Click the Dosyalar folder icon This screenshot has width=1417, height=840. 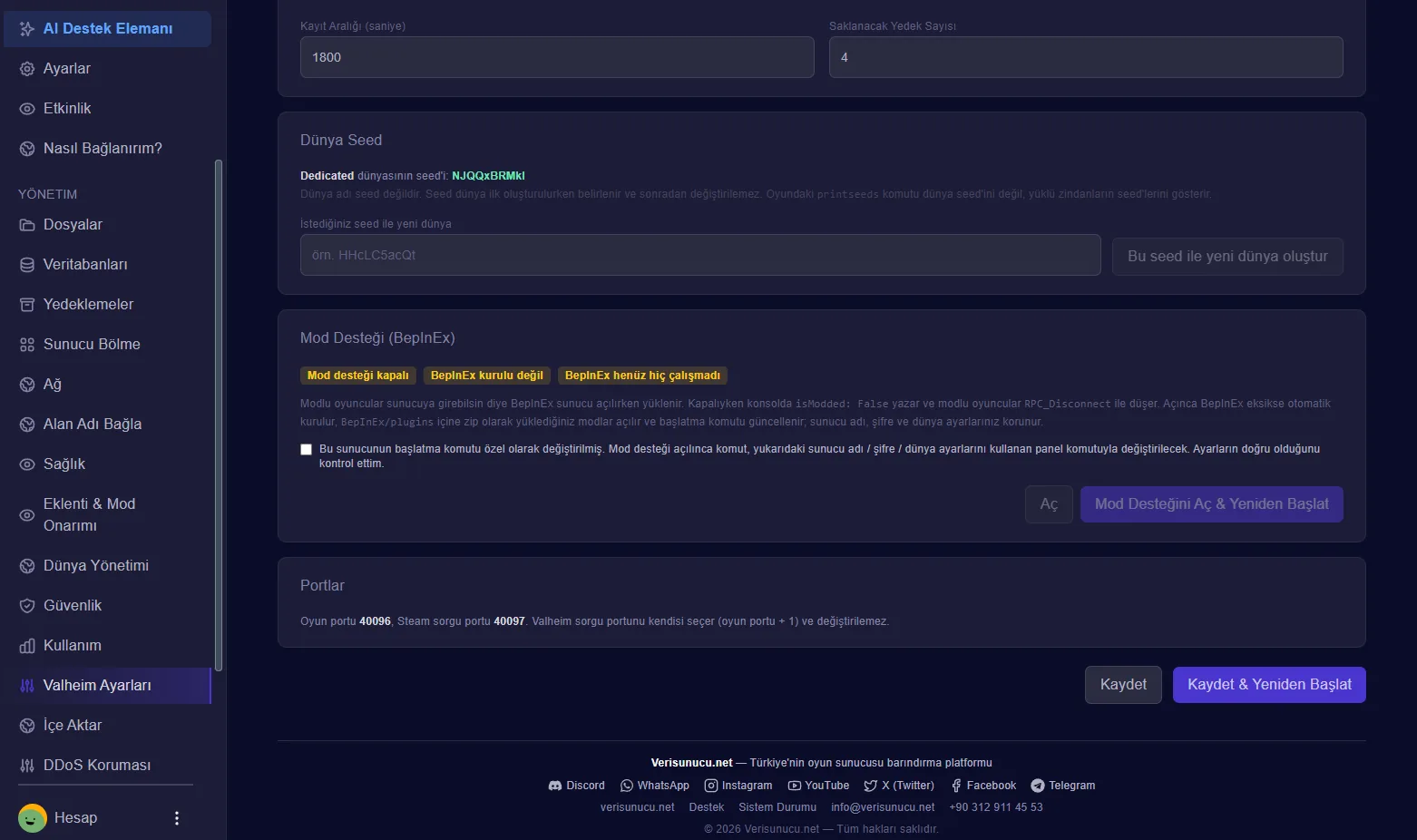(x=27, y=225)
